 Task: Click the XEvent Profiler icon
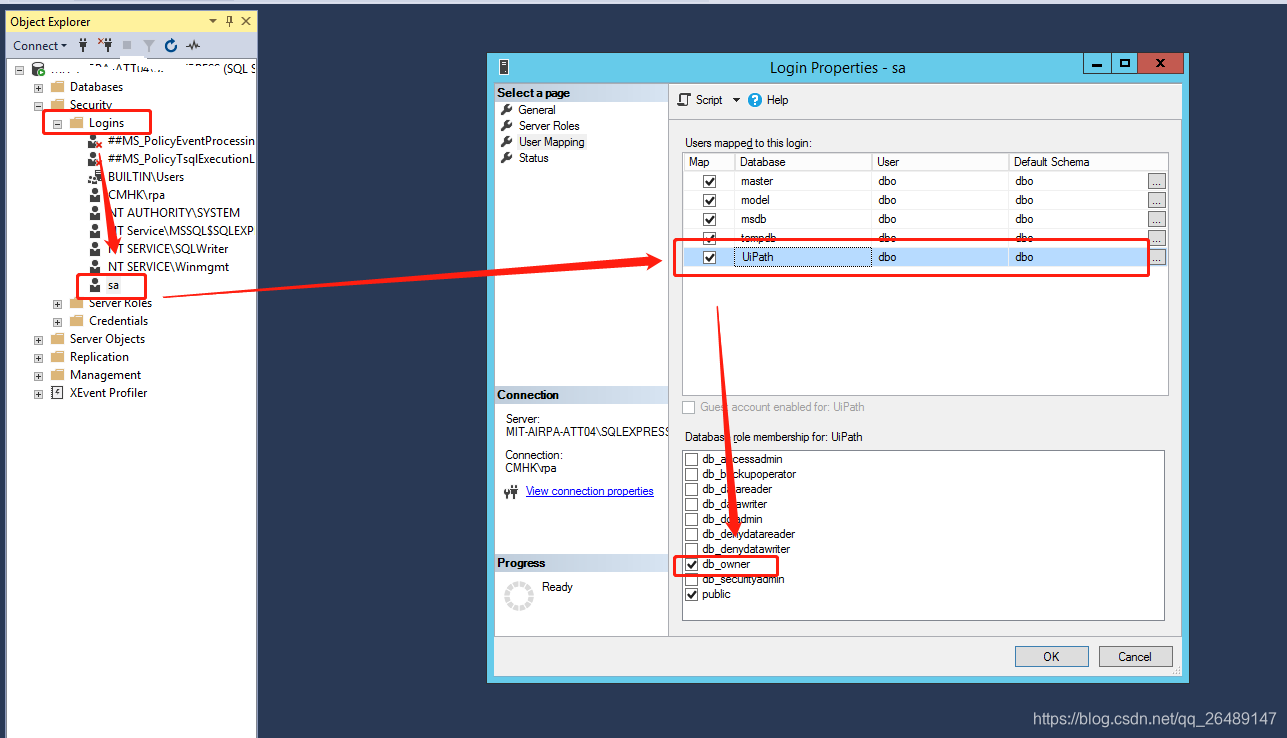57,393
